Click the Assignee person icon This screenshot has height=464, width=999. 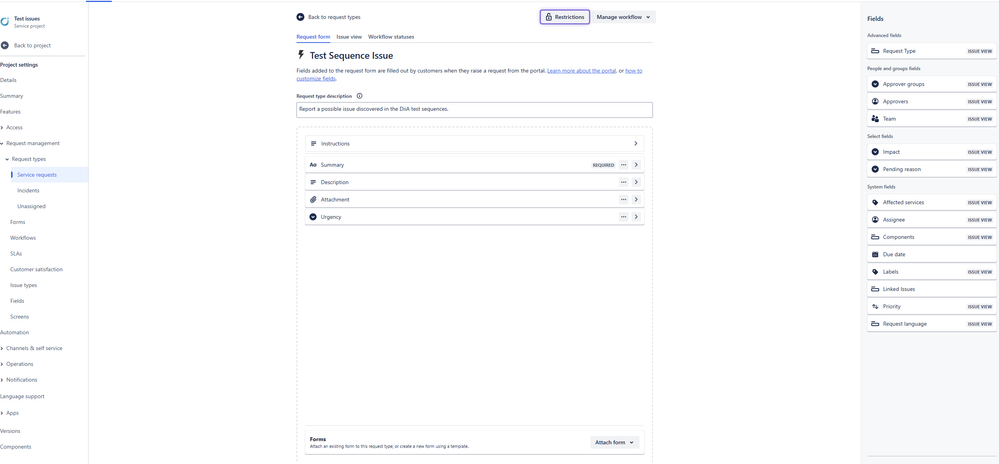click(x=875, y=219)
